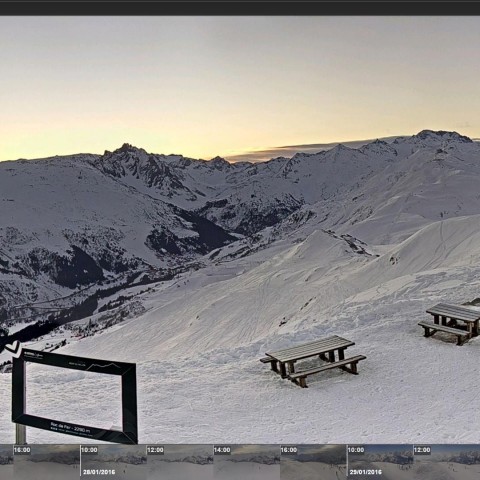
Task: View the 10:00 thumbnail dated 29/01/2016
Action: (x=380, y=462)
